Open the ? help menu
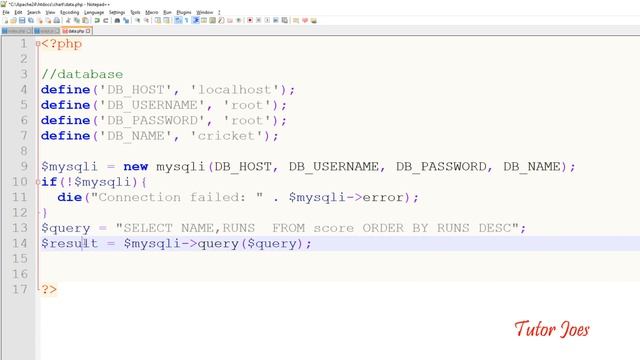 pyautogui.click(x=219, y=12)
